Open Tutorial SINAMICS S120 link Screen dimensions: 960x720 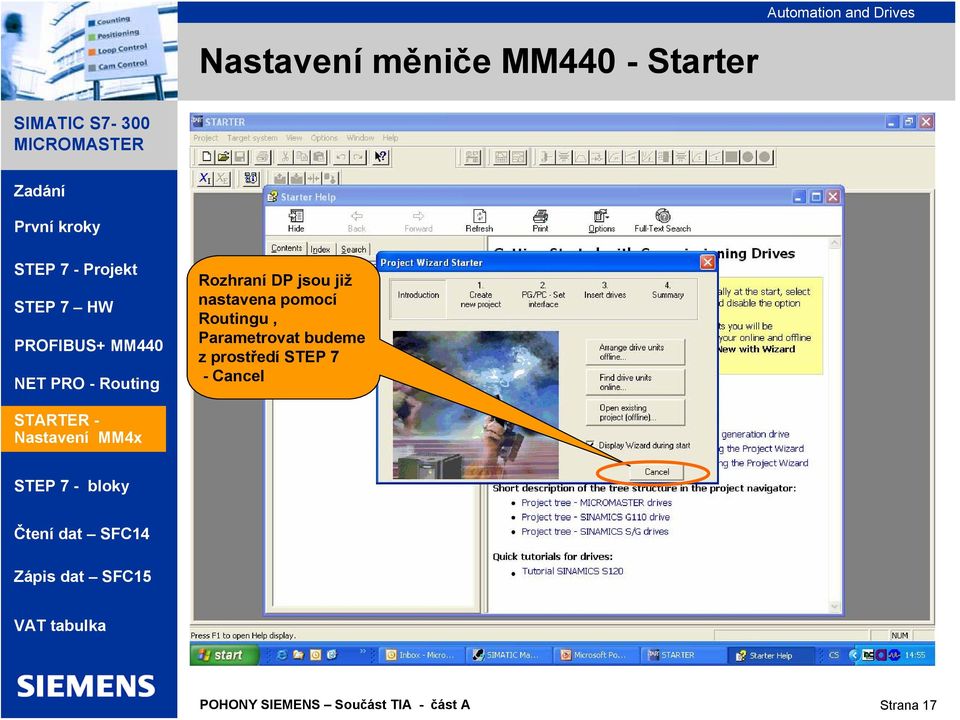click(x=572, y=571)
